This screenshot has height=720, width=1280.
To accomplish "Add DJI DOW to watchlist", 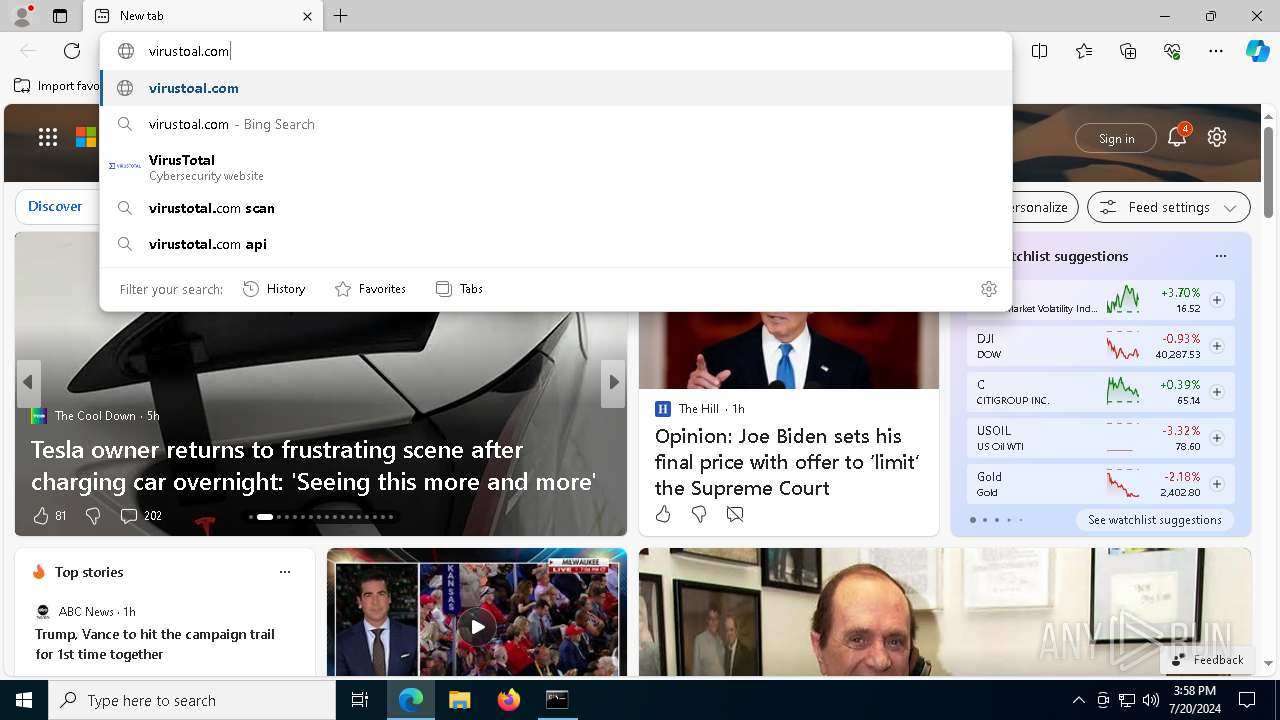I will (1217, 346).
